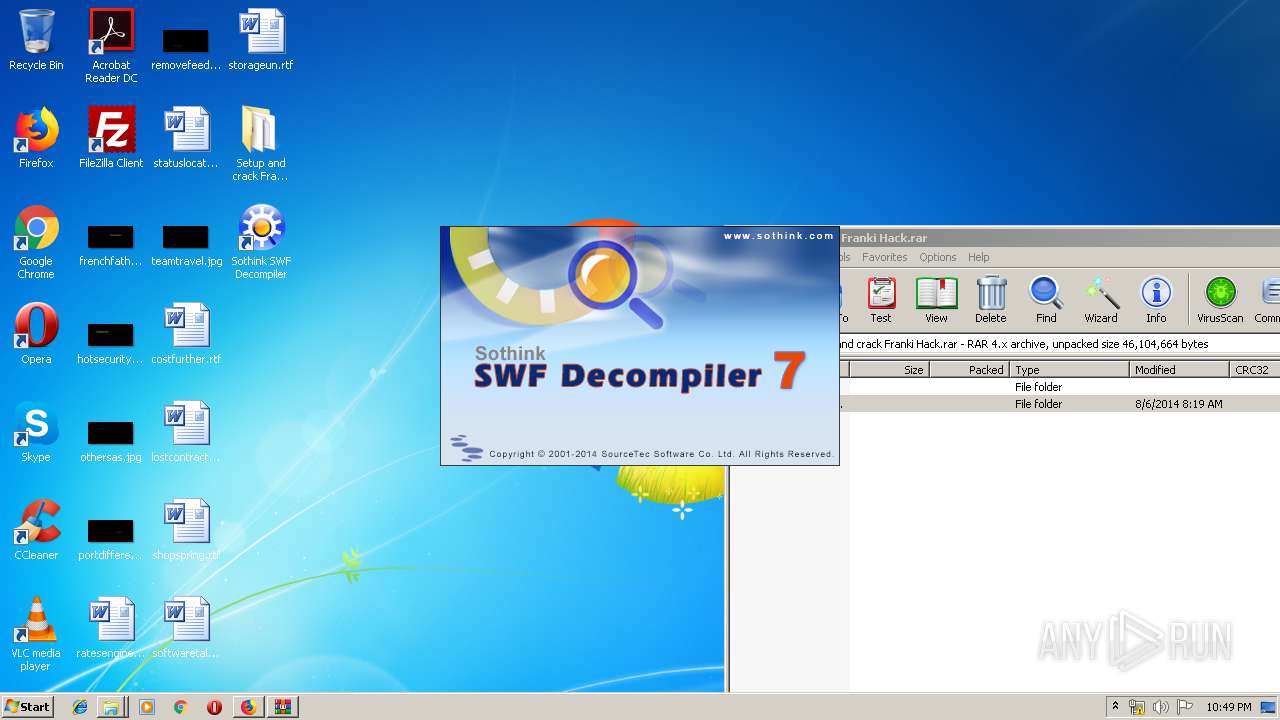
Task: Select the portdiffere... desktop file
Action: point(111,539)
